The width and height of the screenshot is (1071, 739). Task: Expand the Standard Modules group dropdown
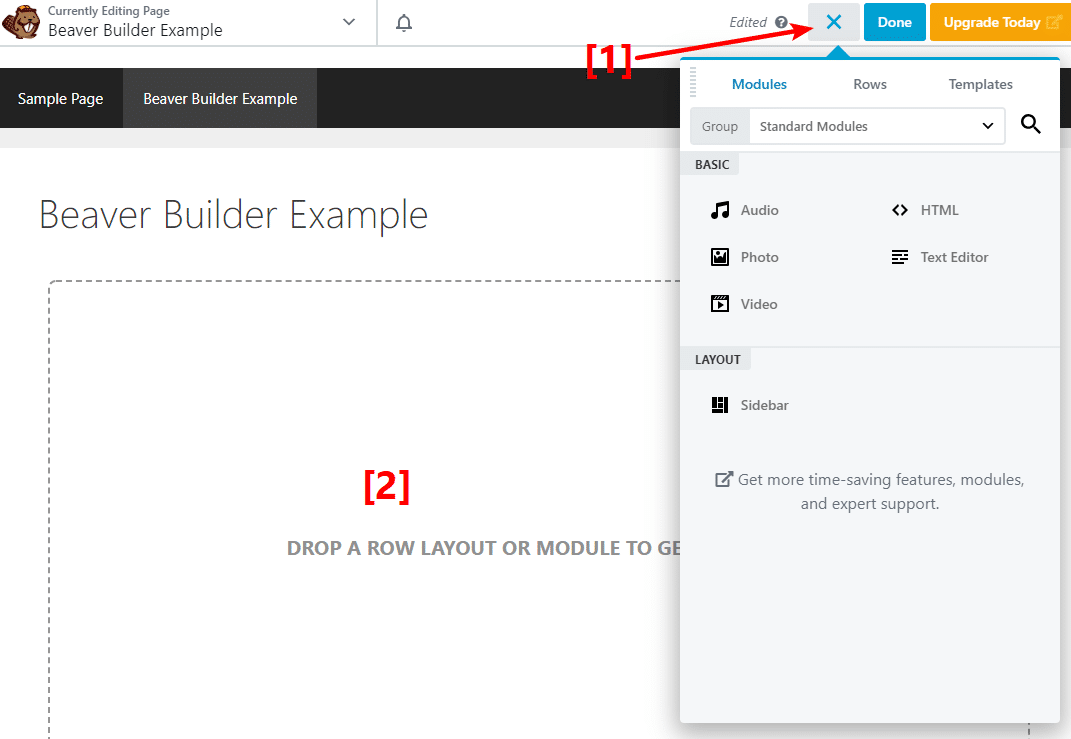[x=877, y=126]
